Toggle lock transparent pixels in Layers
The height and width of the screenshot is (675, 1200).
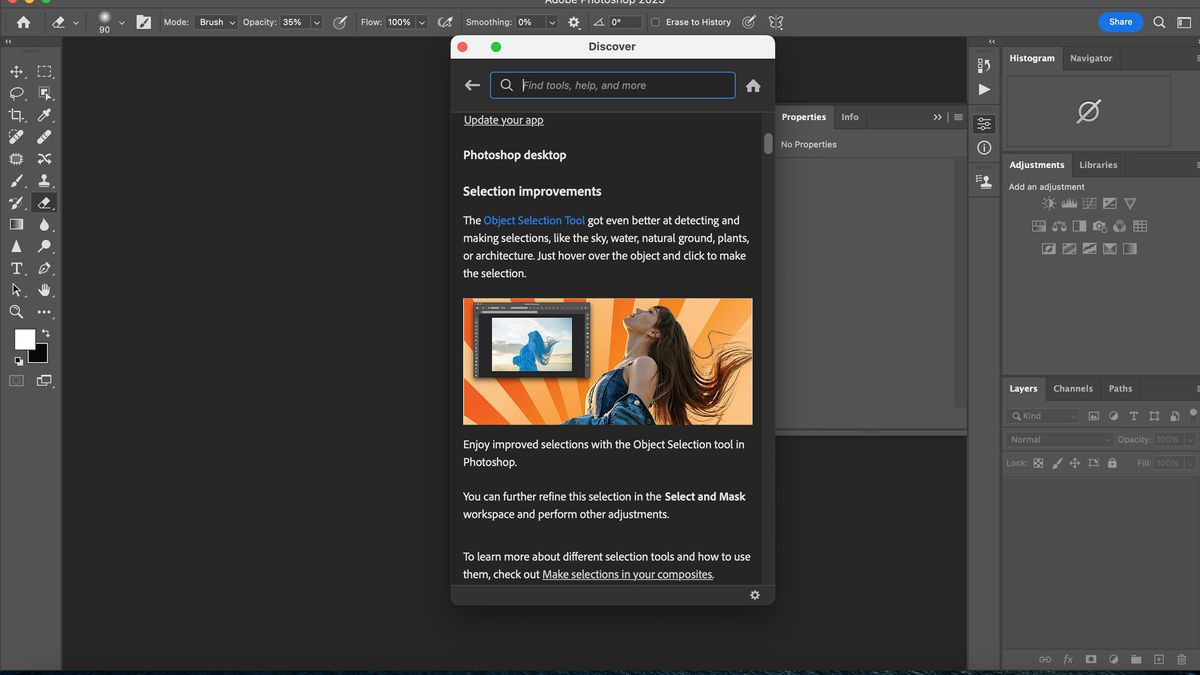pyautogui.click(x=1038, y=463)
